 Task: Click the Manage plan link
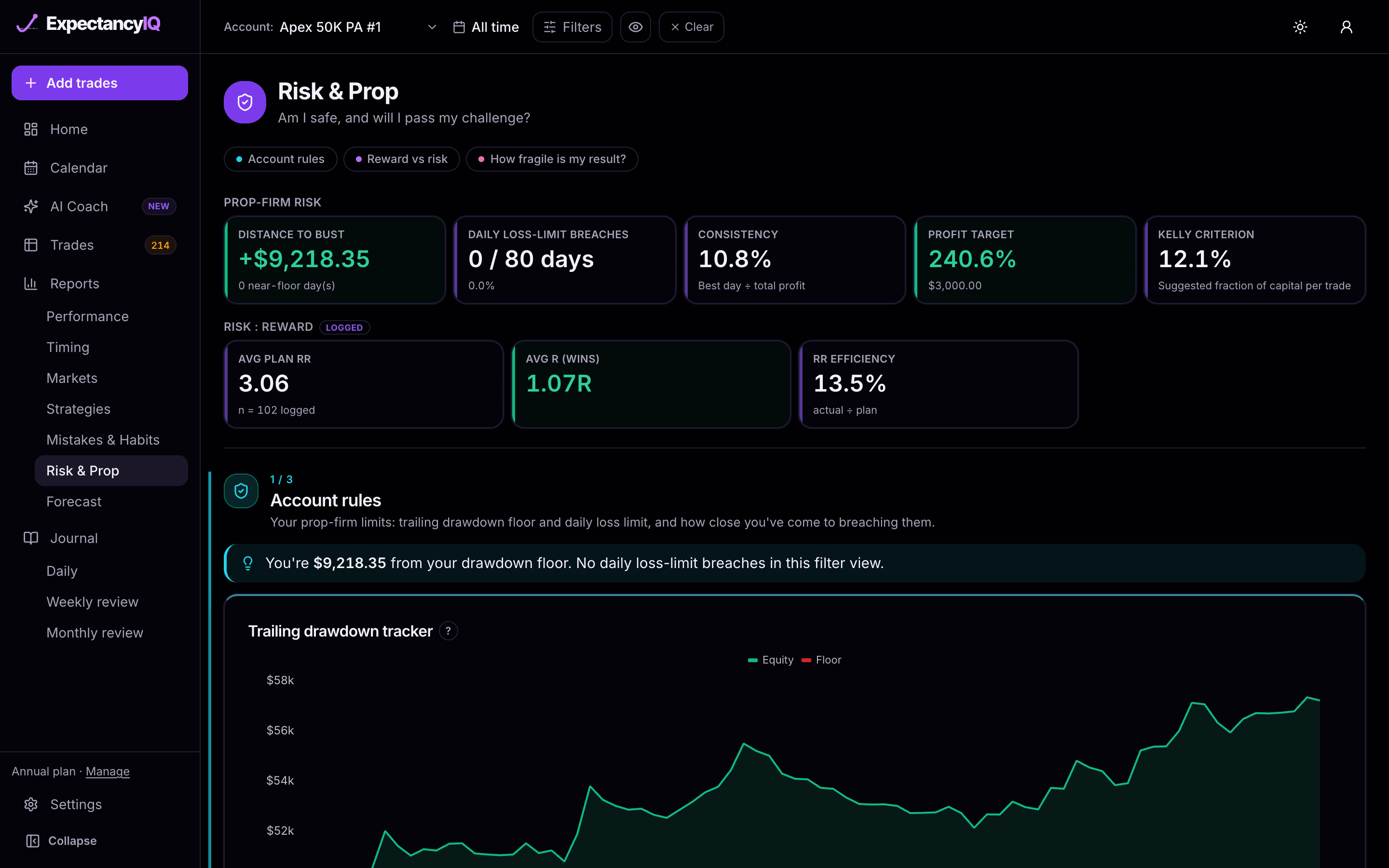tap(108, 772)
